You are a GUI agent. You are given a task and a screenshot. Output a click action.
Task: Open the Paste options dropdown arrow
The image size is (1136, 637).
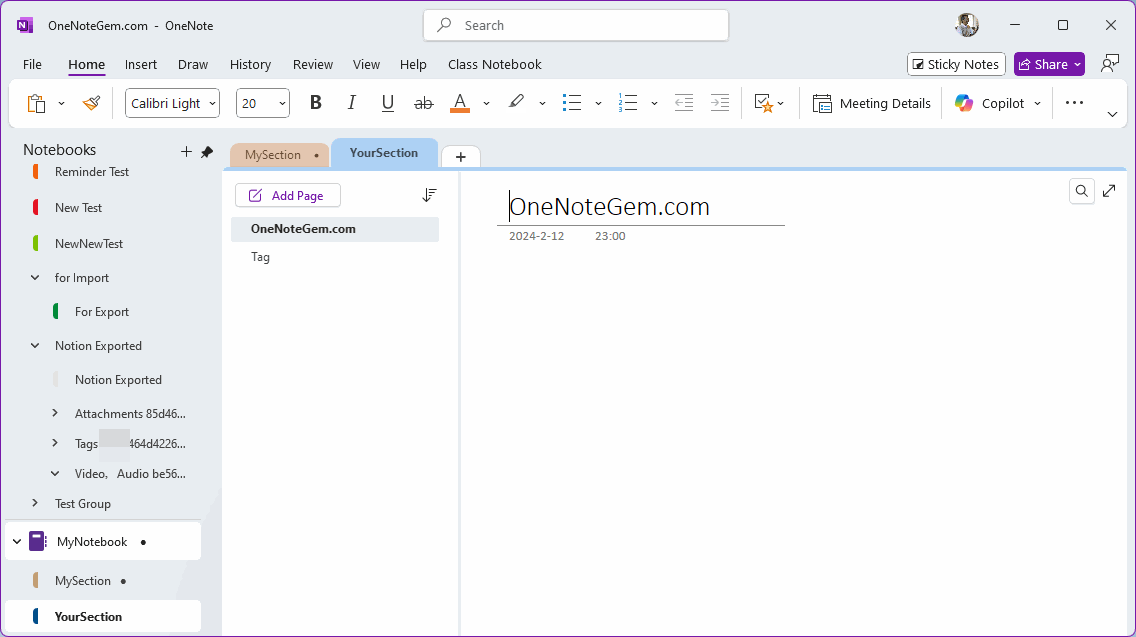(62, 104)
